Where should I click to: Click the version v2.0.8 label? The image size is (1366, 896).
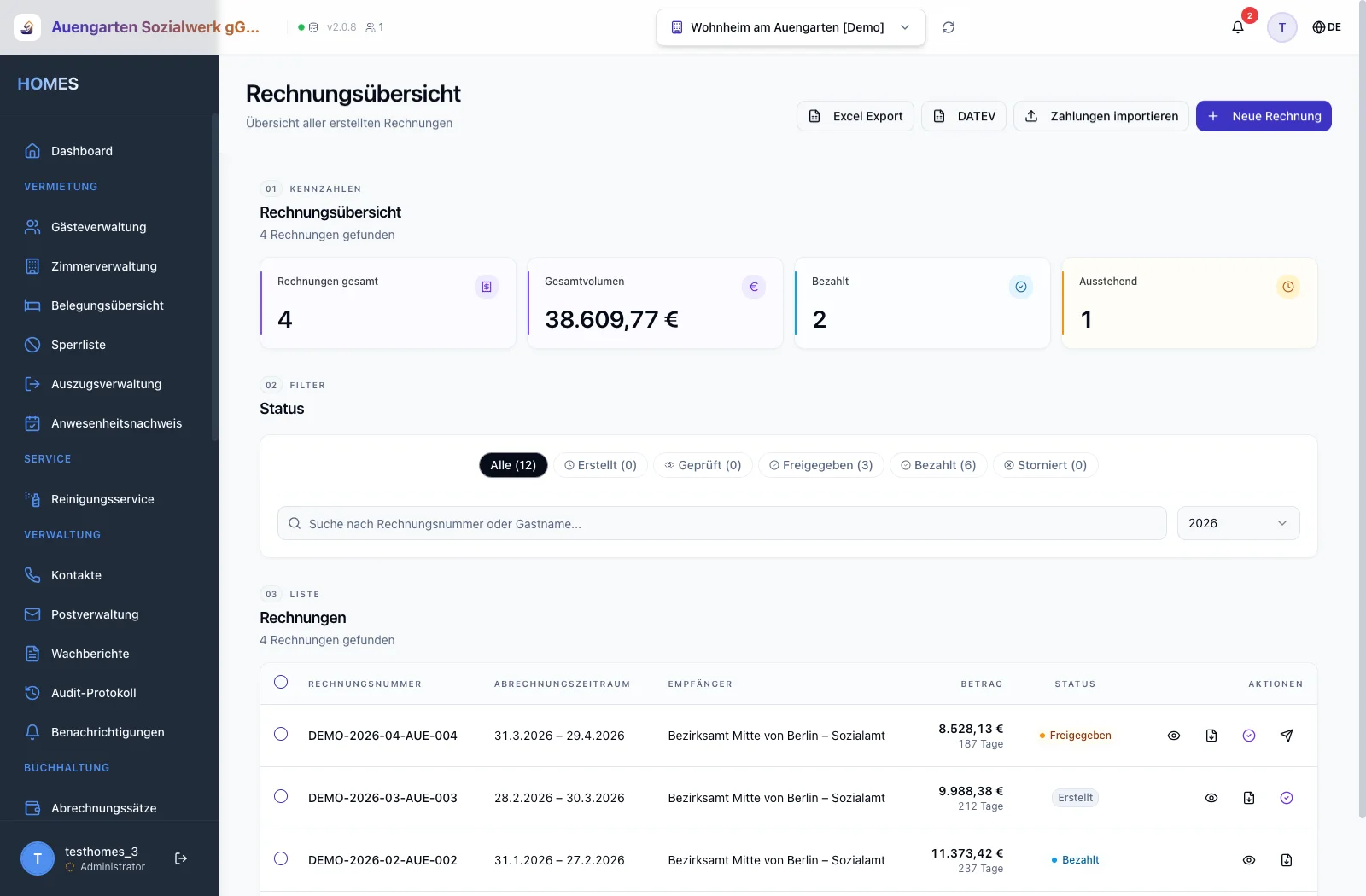point(341,27)
